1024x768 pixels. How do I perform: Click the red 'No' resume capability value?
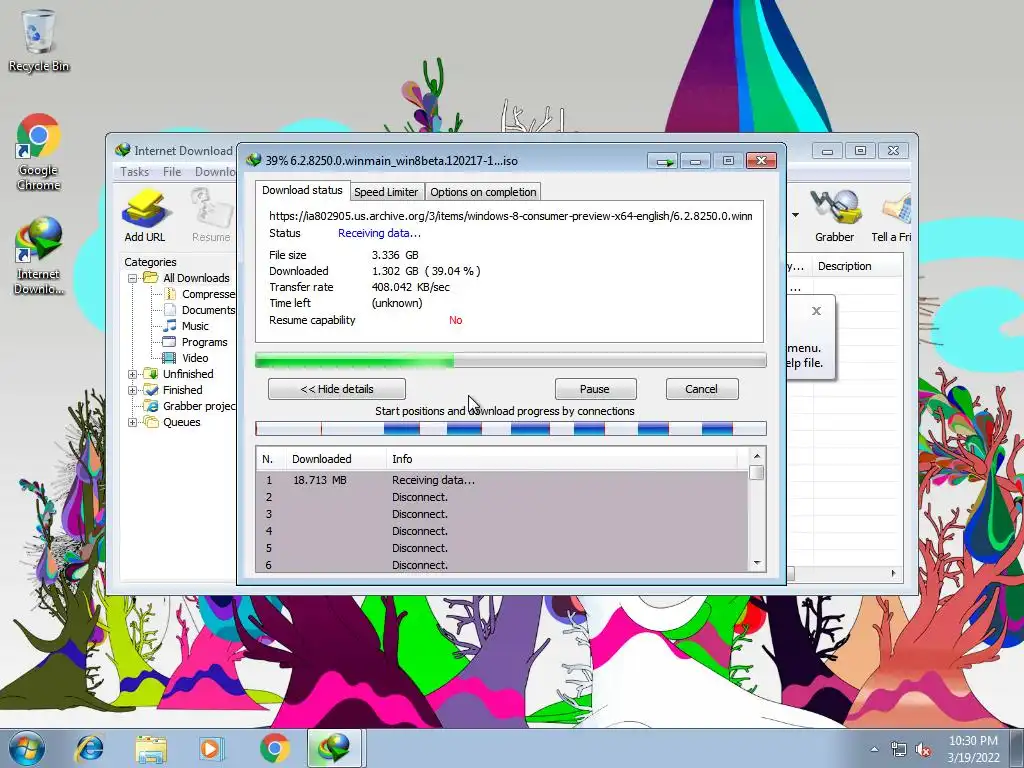pos(456,320)
